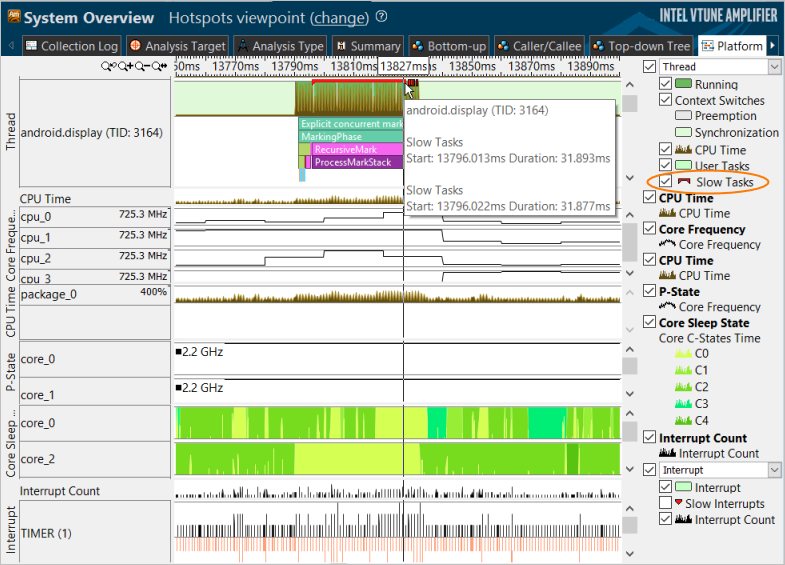Select the android.display (TID: 3164) row
Image resolution: width=785 pixels, height=565 pixels.
(x=95, y=133)
